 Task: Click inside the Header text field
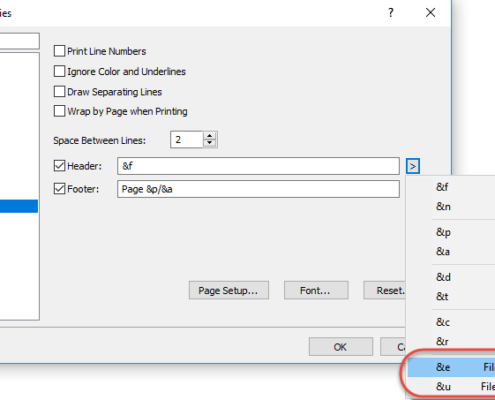pos(258,166)
